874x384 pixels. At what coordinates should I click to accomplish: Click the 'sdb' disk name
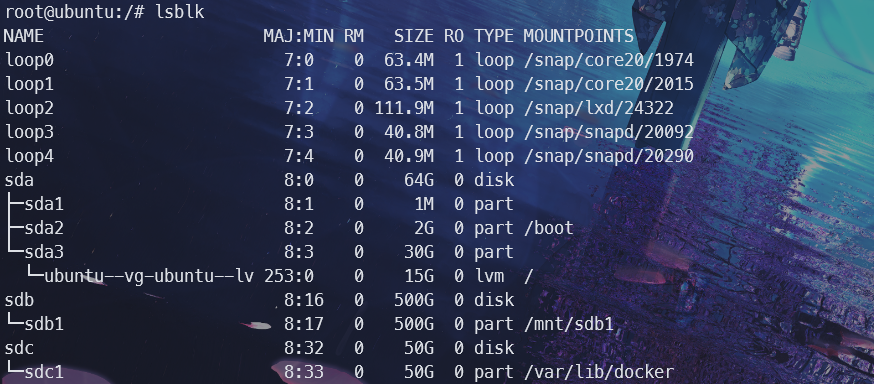tap(19, 300)
